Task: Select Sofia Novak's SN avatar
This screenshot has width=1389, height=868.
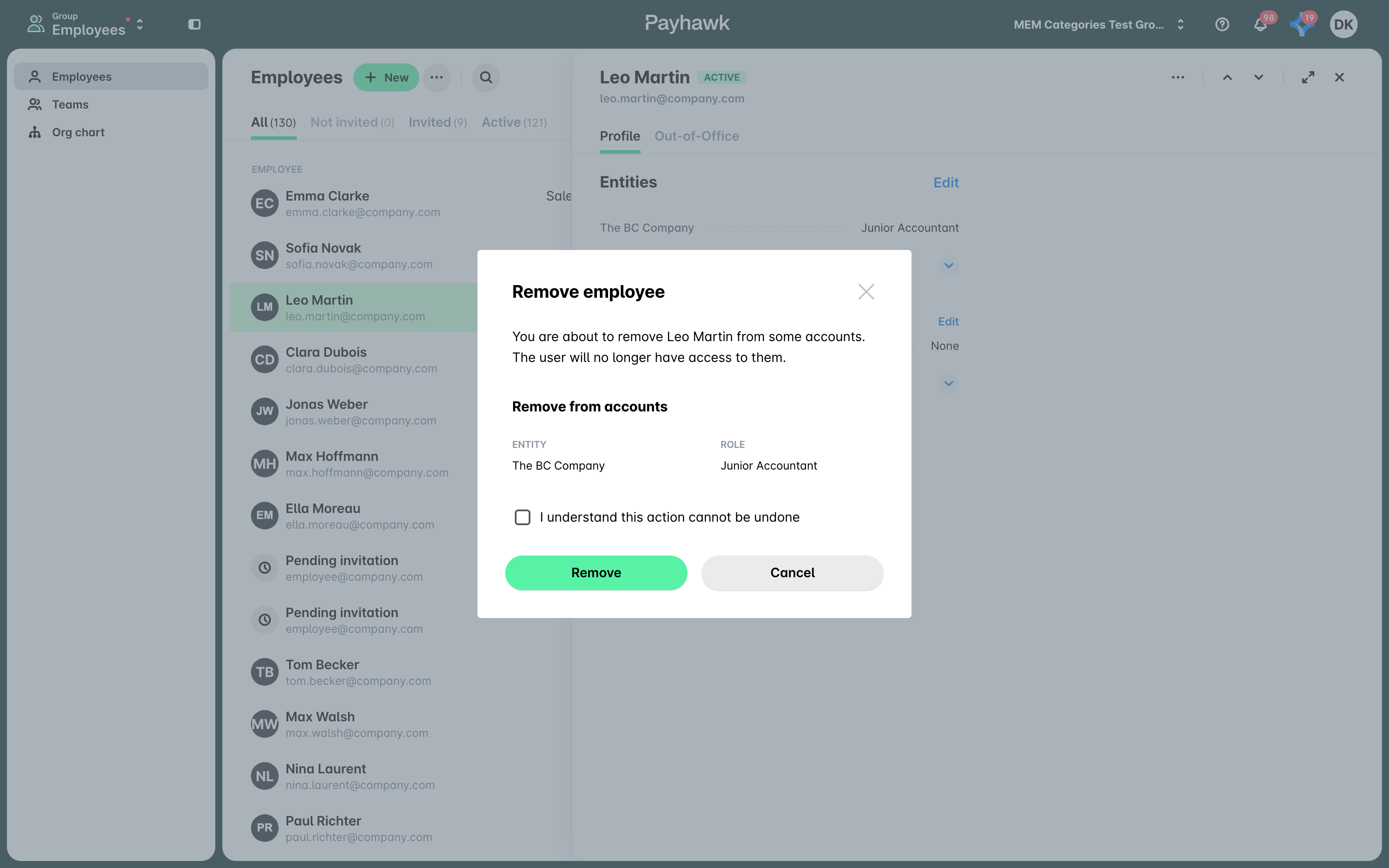Action: coord(265,256)
